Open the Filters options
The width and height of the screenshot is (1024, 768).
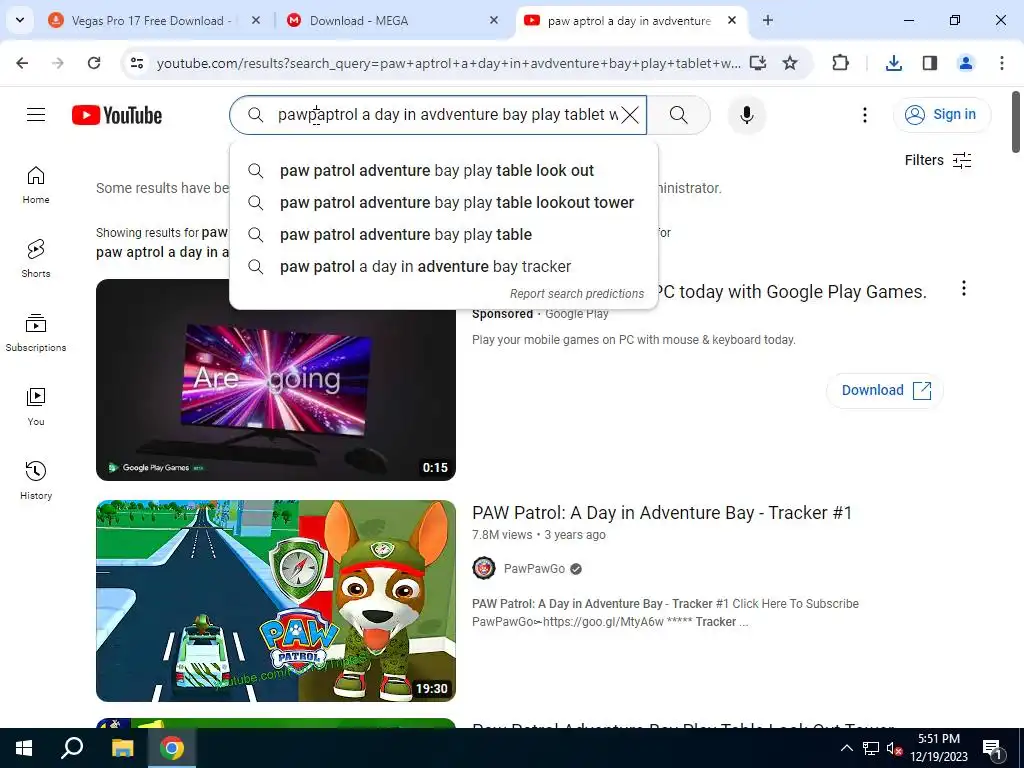click(x=938, y=160)
